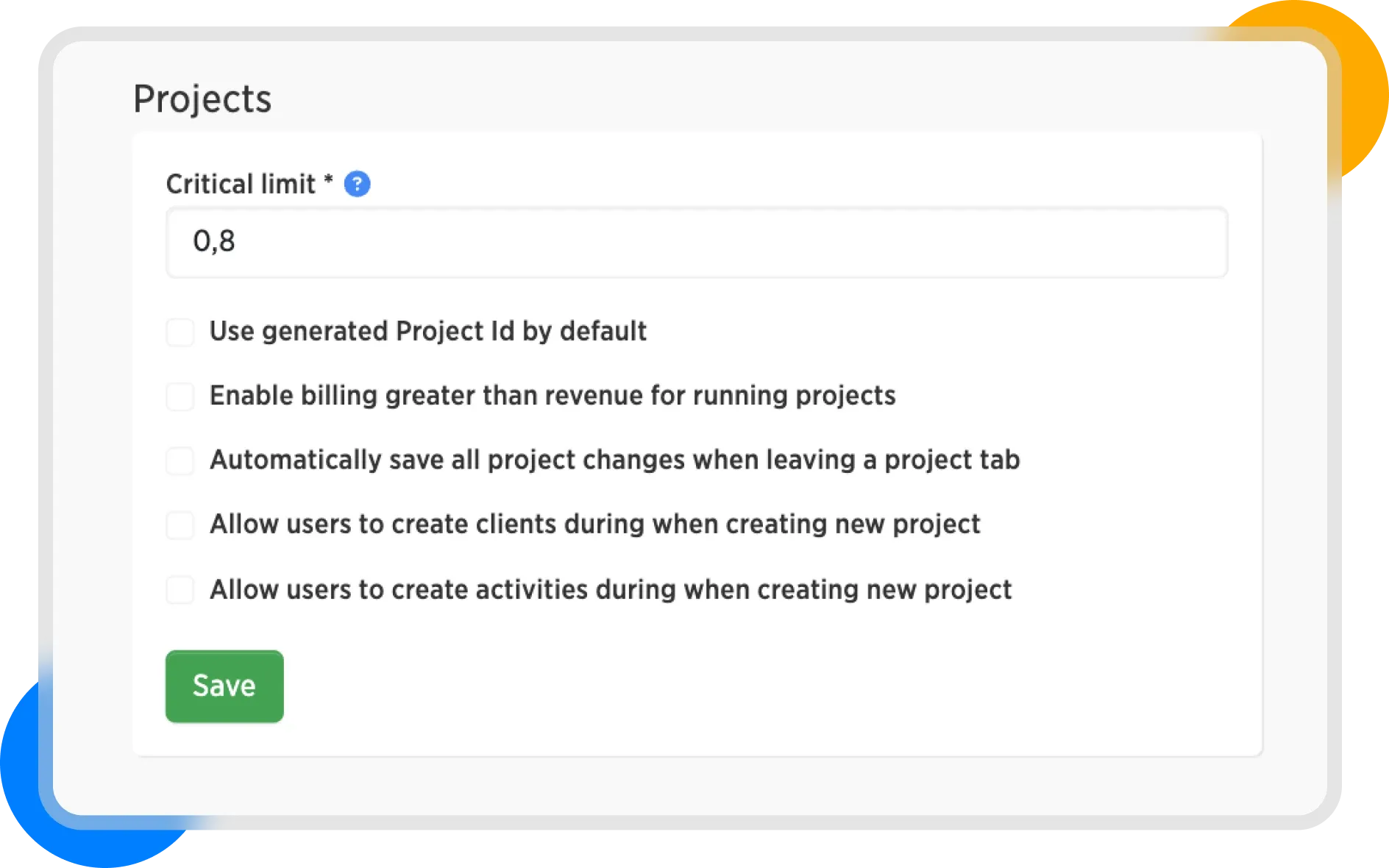This screenshot has height=868, width=1389.
Task: Click the 'Allow users to create clients' label text
Action: point(594,524)
